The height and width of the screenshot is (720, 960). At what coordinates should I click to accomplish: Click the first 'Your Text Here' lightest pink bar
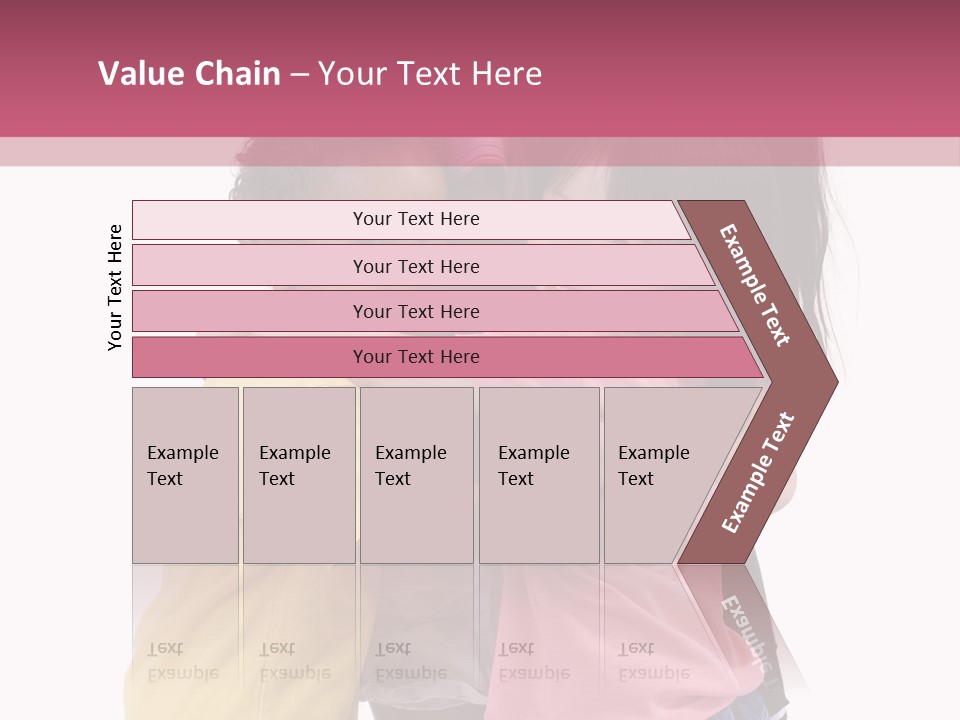411,220
